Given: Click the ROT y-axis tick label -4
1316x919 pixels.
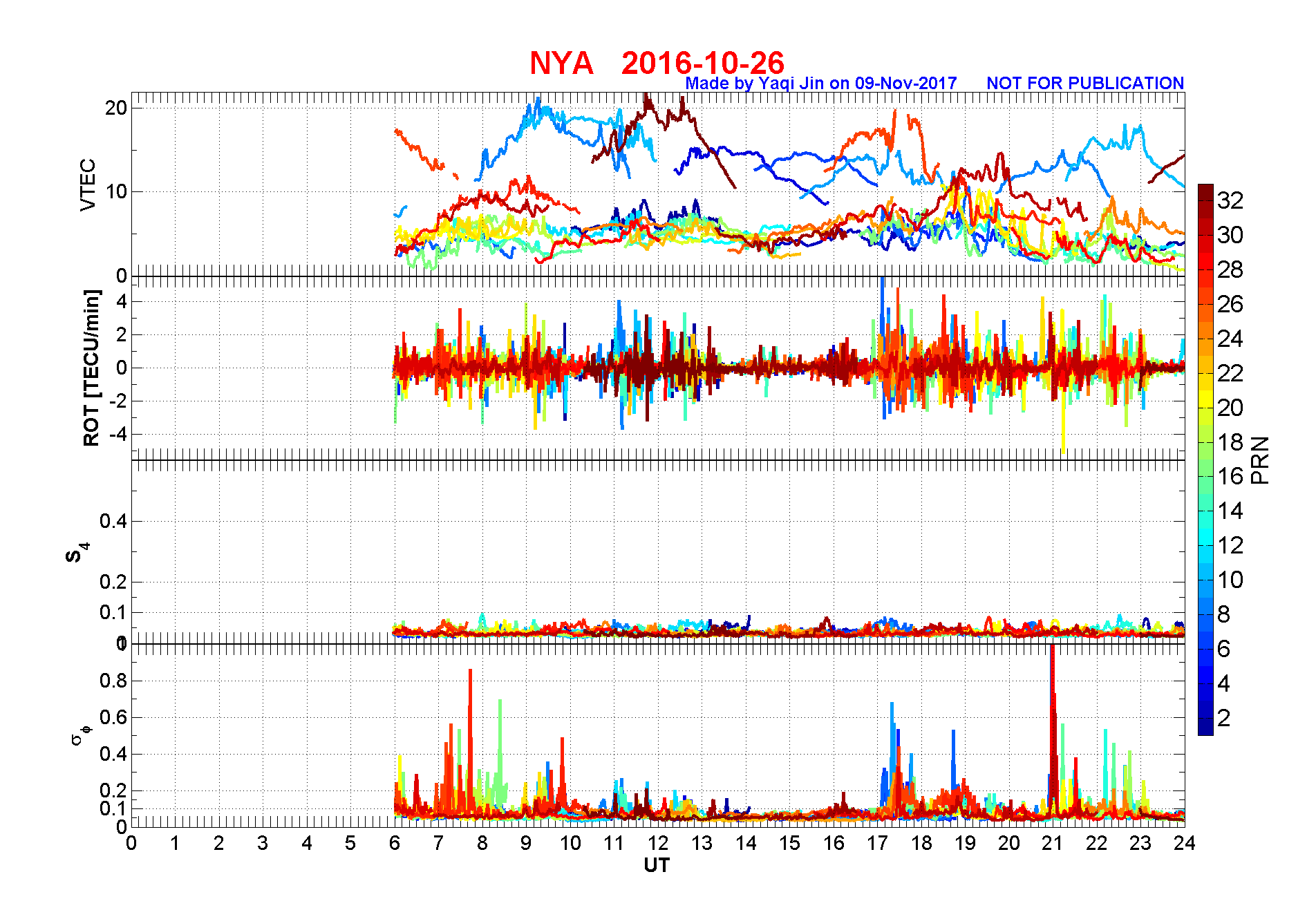Looking at the screenshot, I should 117,435.
